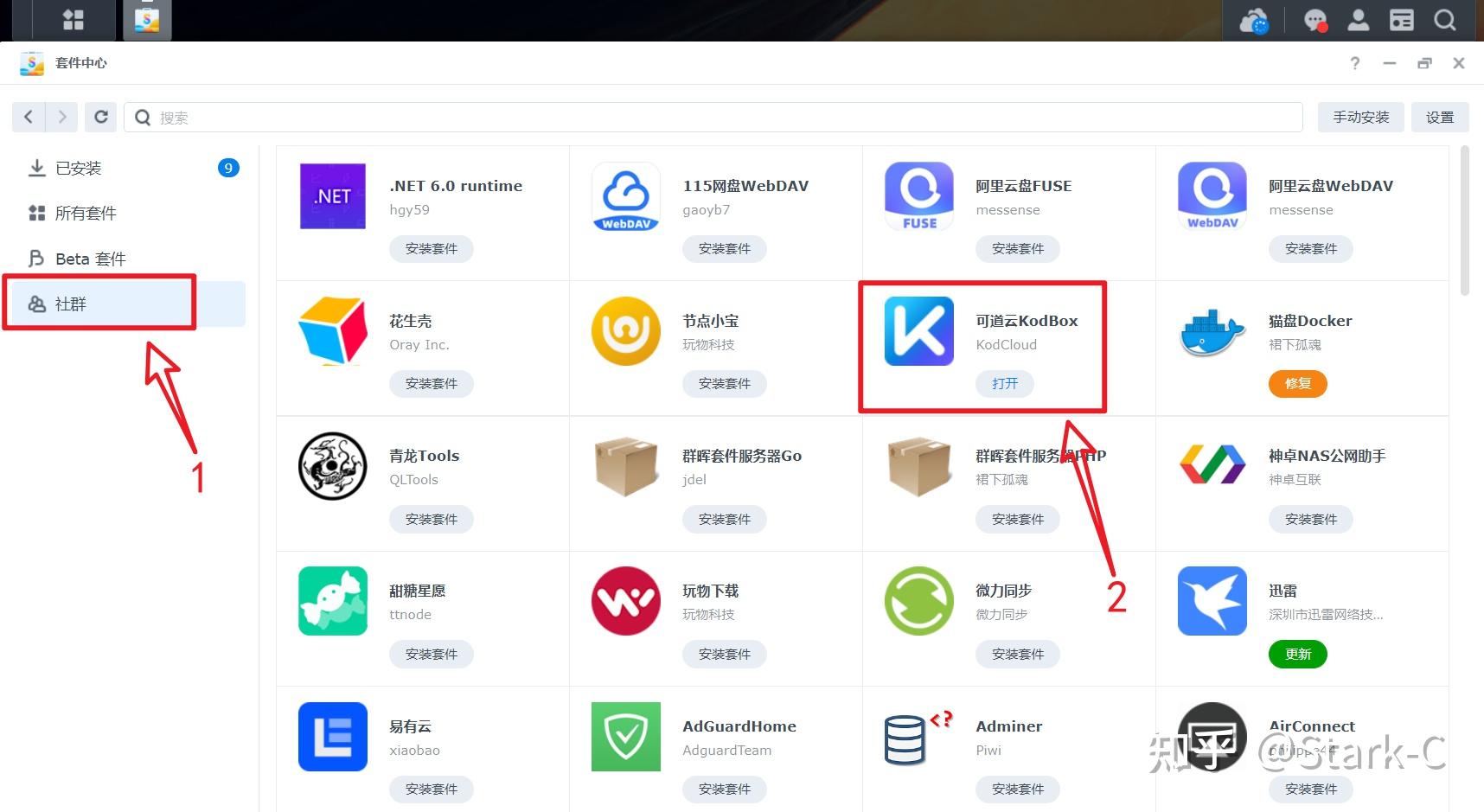Click the cloud sync status icon
Screen dimensions: 1484x812
[x=1253, y=19]
